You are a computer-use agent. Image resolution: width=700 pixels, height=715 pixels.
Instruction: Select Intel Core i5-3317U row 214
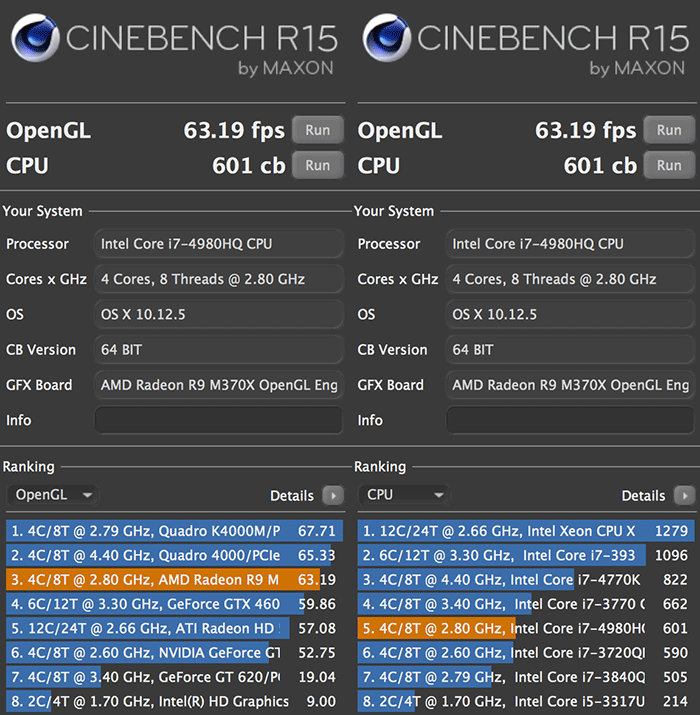pos(526,701)
